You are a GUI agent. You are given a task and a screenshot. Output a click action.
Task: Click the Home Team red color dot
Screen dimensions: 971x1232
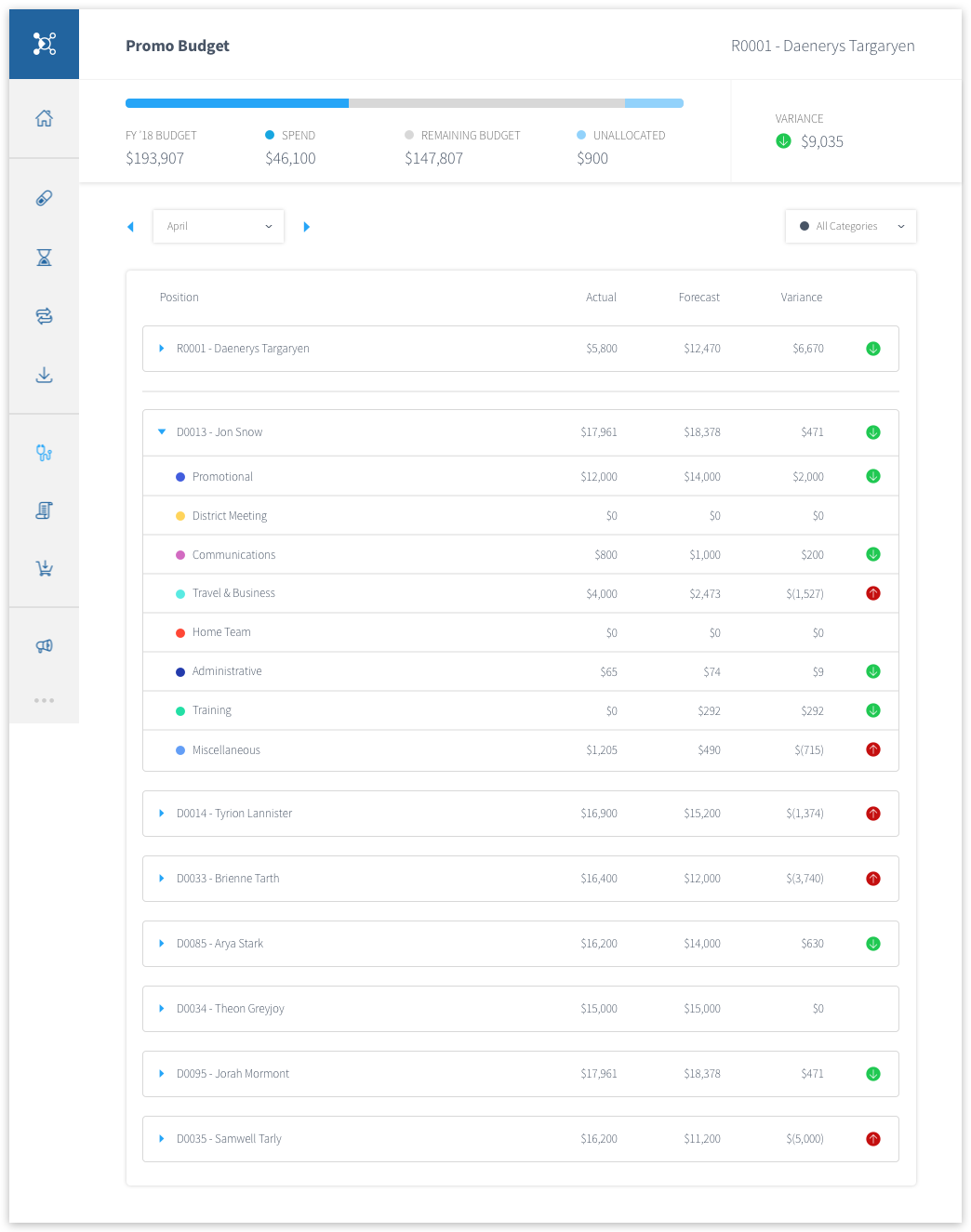[180, 633]
